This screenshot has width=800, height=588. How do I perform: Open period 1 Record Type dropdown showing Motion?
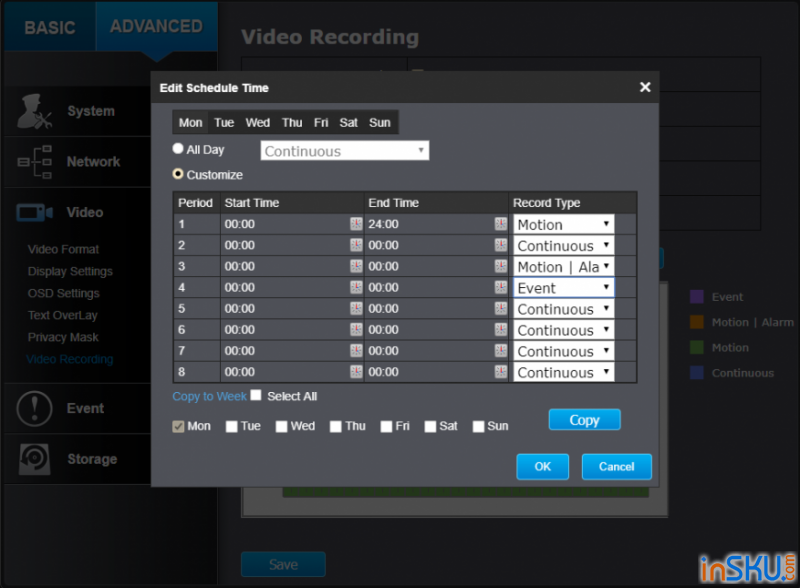click(564, 224)
